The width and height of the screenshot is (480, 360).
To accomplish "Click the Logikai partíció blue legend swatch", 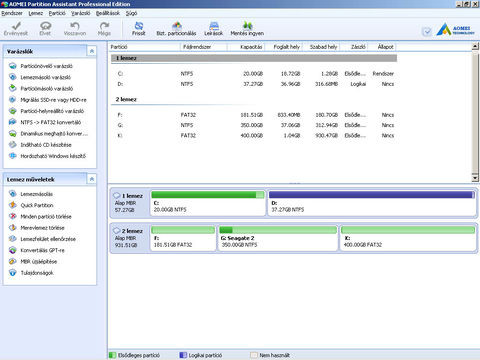I will pos(183,355).
